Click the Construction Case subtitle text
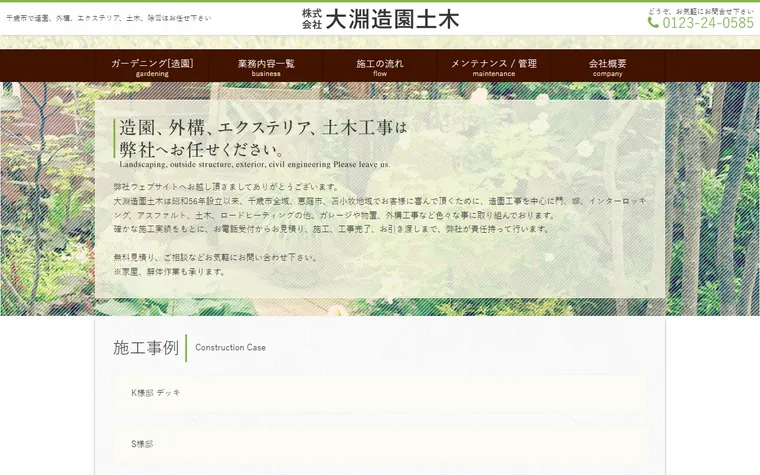 pyautogui.click(x=230, y=348)
